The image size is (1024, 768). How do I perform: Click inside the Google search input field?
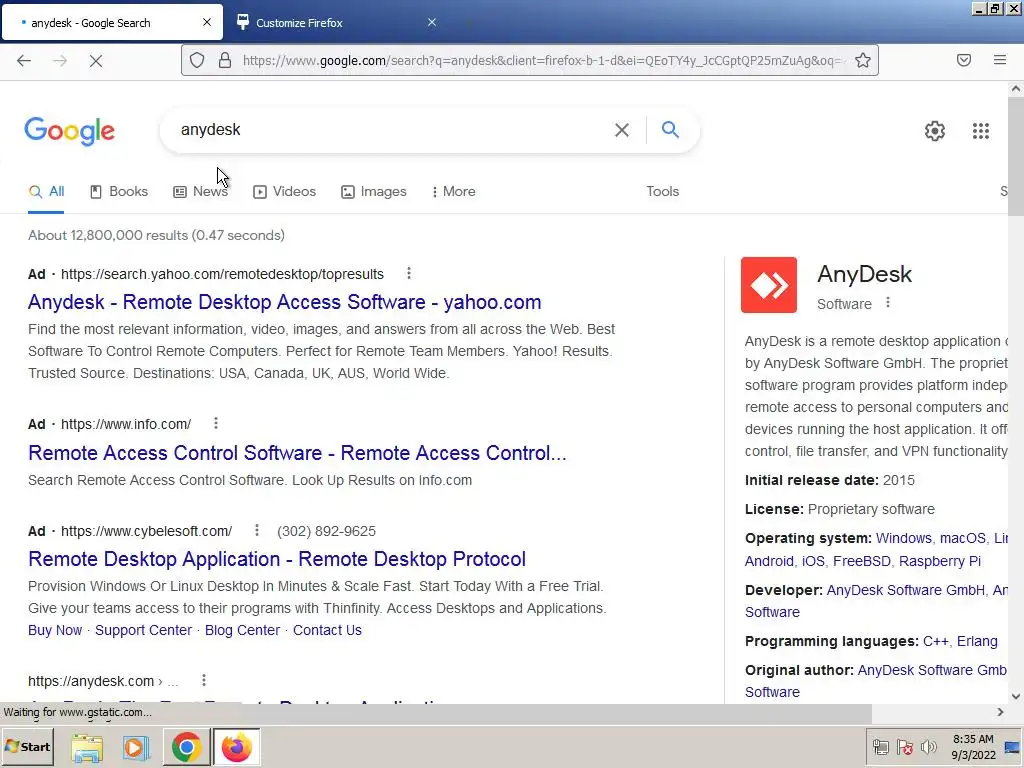392,130
